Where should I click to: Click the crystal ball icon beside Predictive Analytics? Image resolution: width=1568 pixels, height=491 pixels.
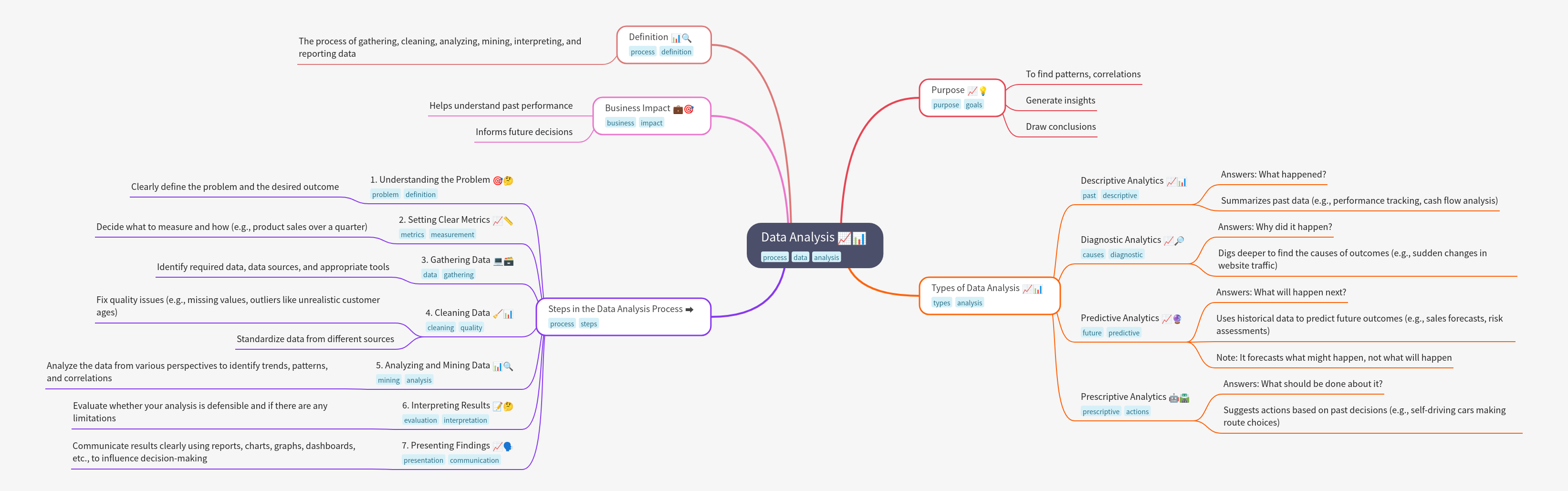[1177, 319]
